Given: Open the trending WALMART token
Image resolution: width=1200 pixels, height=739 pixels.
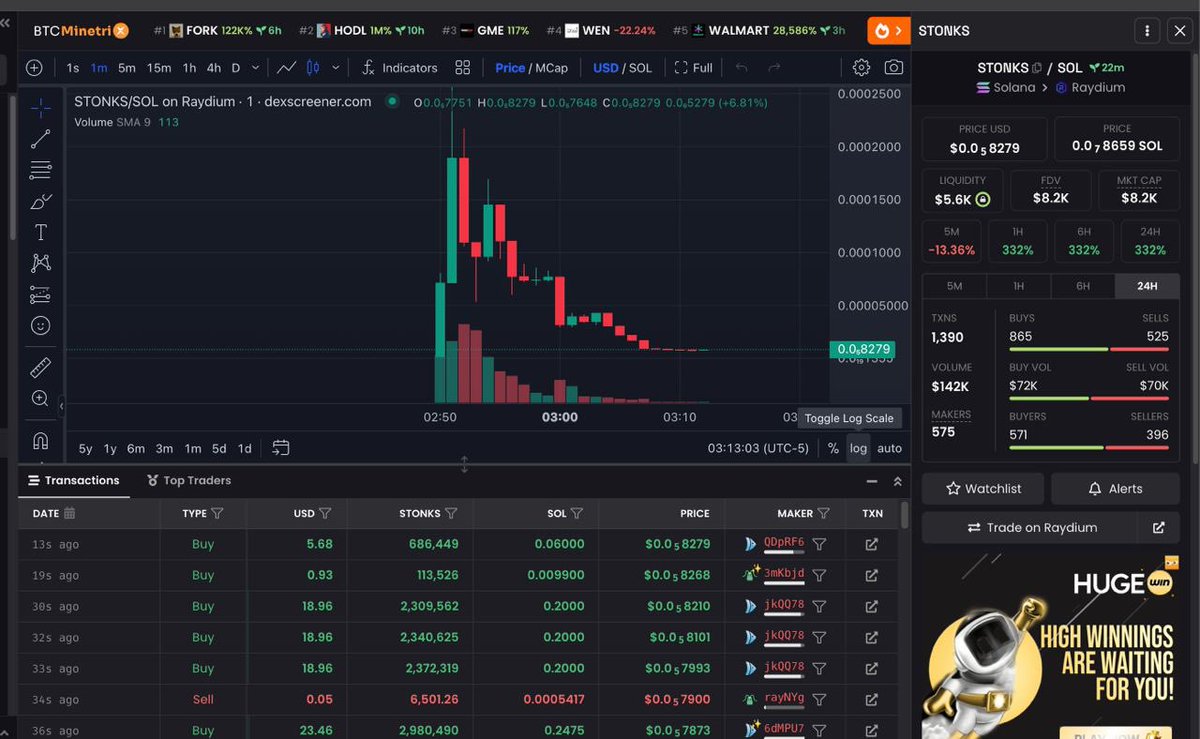Looking at the screenshot, I should (758, 31).
